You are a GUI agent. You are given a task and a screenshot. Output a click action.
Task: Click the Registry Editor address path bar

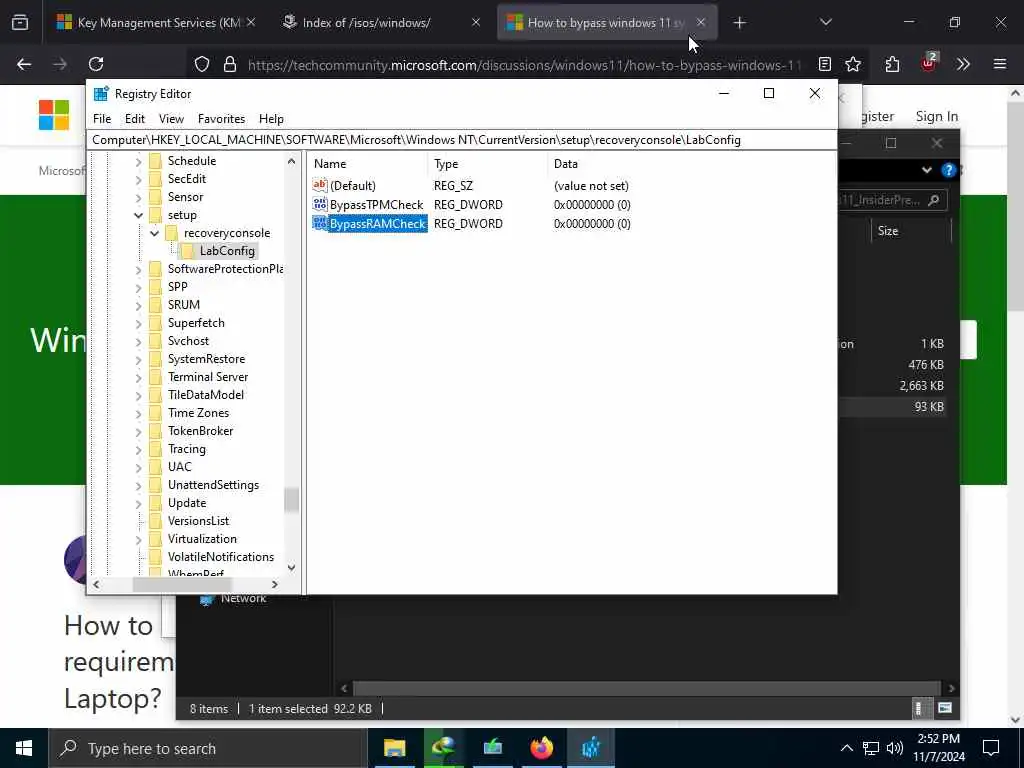(x=461, y=140)
